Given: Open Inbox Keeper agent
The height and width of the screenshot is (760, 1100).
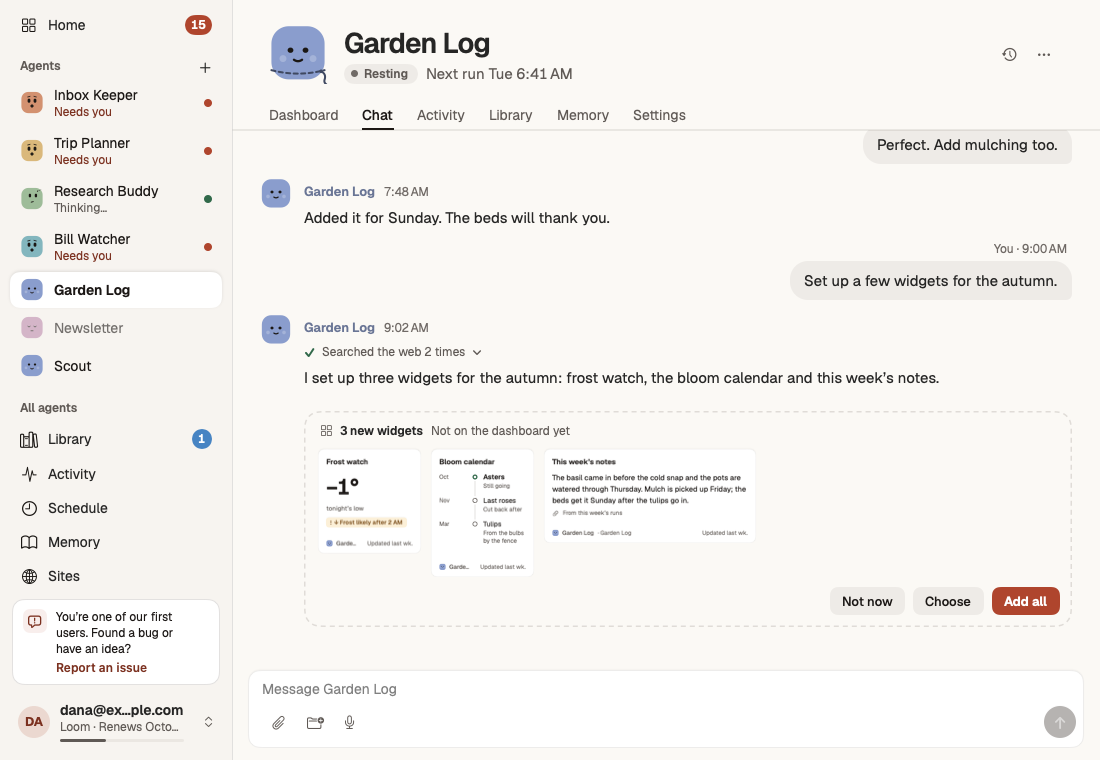Looking at the screenshot, I should pos(116,103).
